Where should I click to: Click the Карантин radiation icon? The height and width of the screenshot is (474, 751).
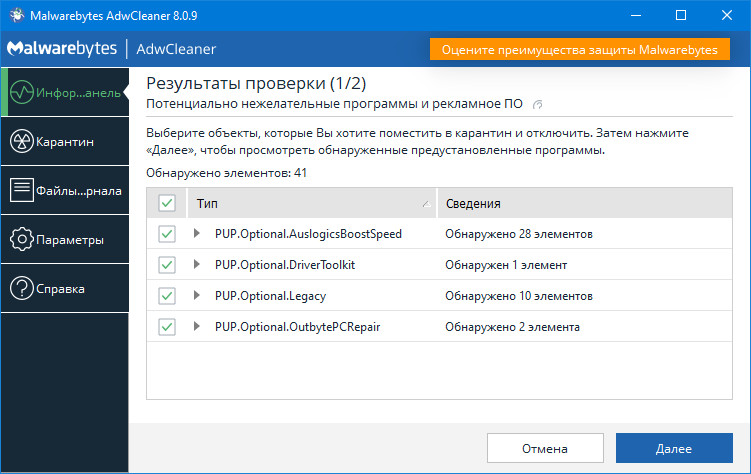pos(22,141)
